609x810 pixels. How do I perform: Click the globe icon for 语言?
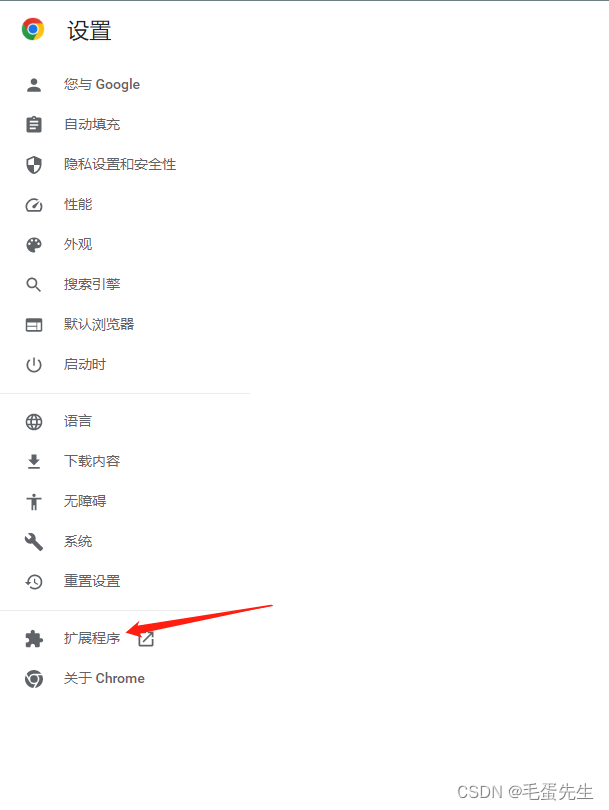[34, 422]
